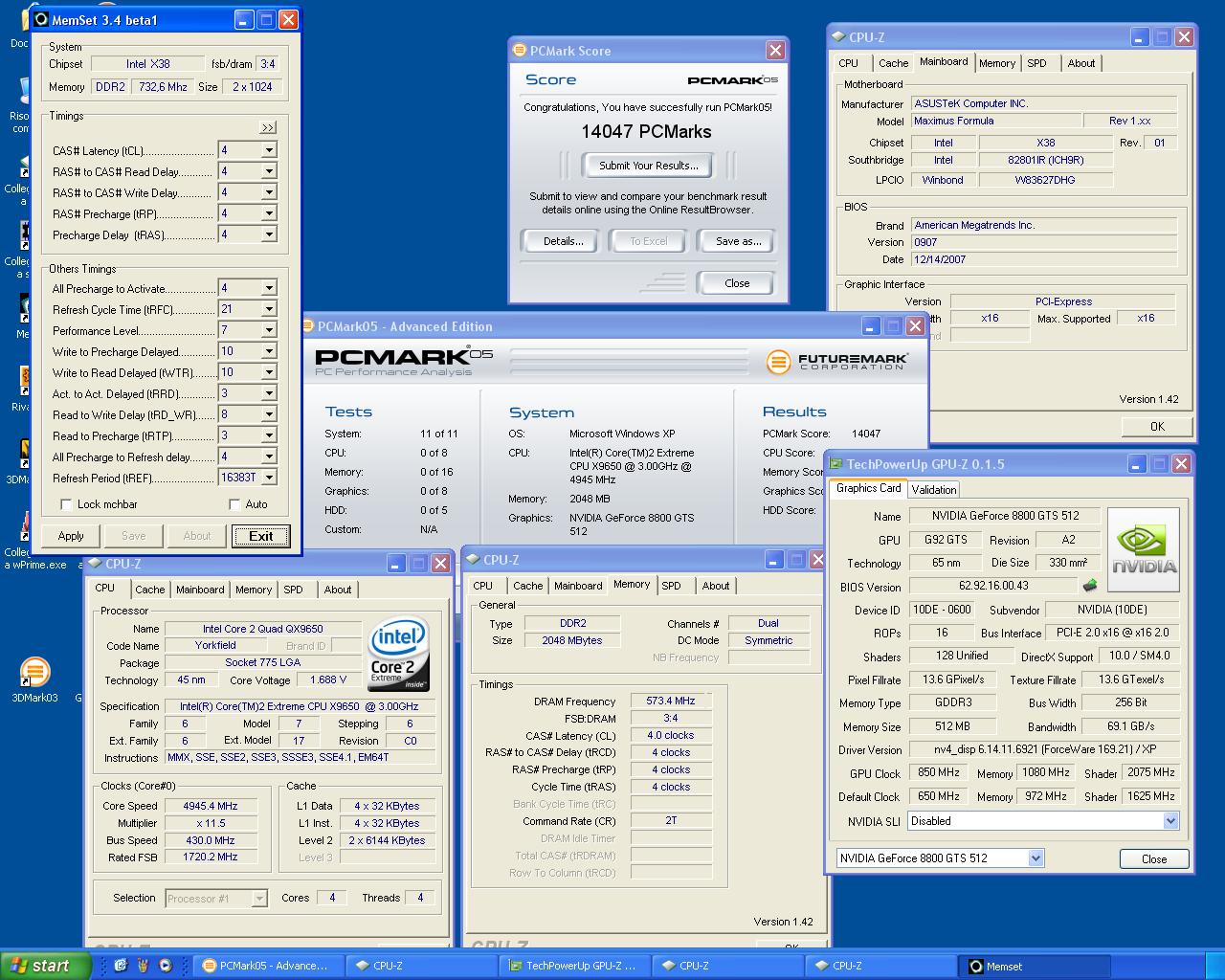The width and height of the screenshot is (1225, 980).
Task: Open Refresh Period (tREF) dropdown
Action: 269,478
